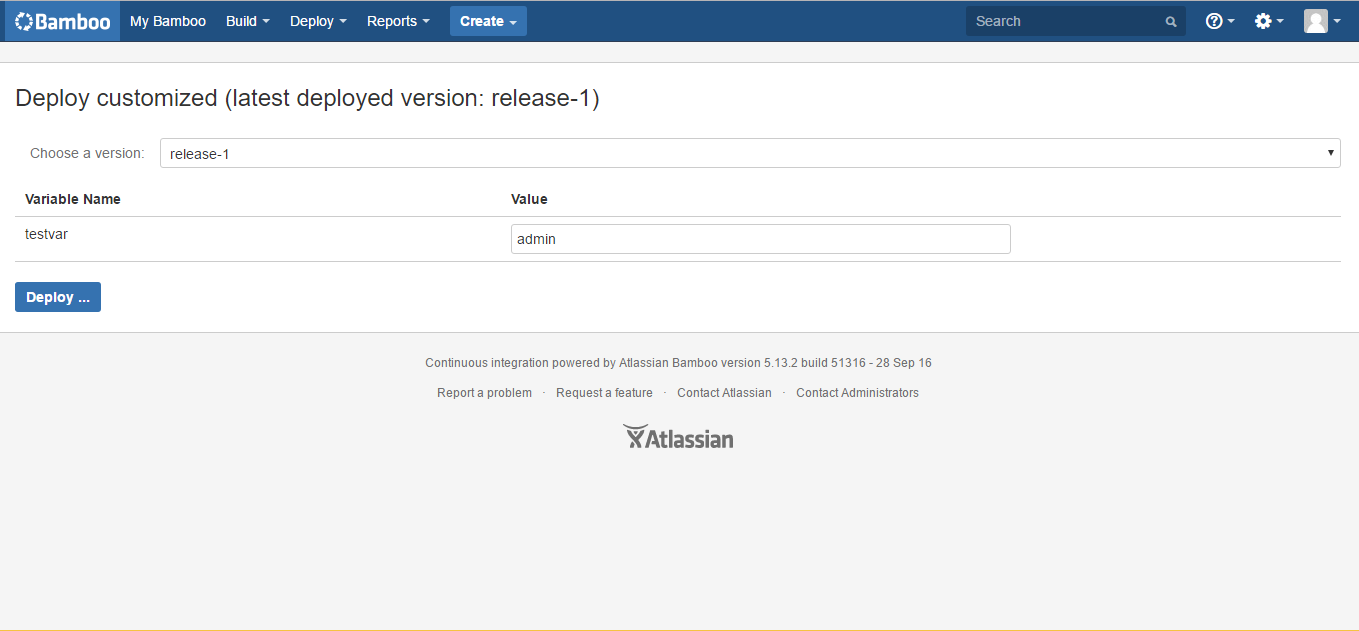Click the version dropdown arrow on the right
1359x631 pixels.
[x=1330, y=152]
